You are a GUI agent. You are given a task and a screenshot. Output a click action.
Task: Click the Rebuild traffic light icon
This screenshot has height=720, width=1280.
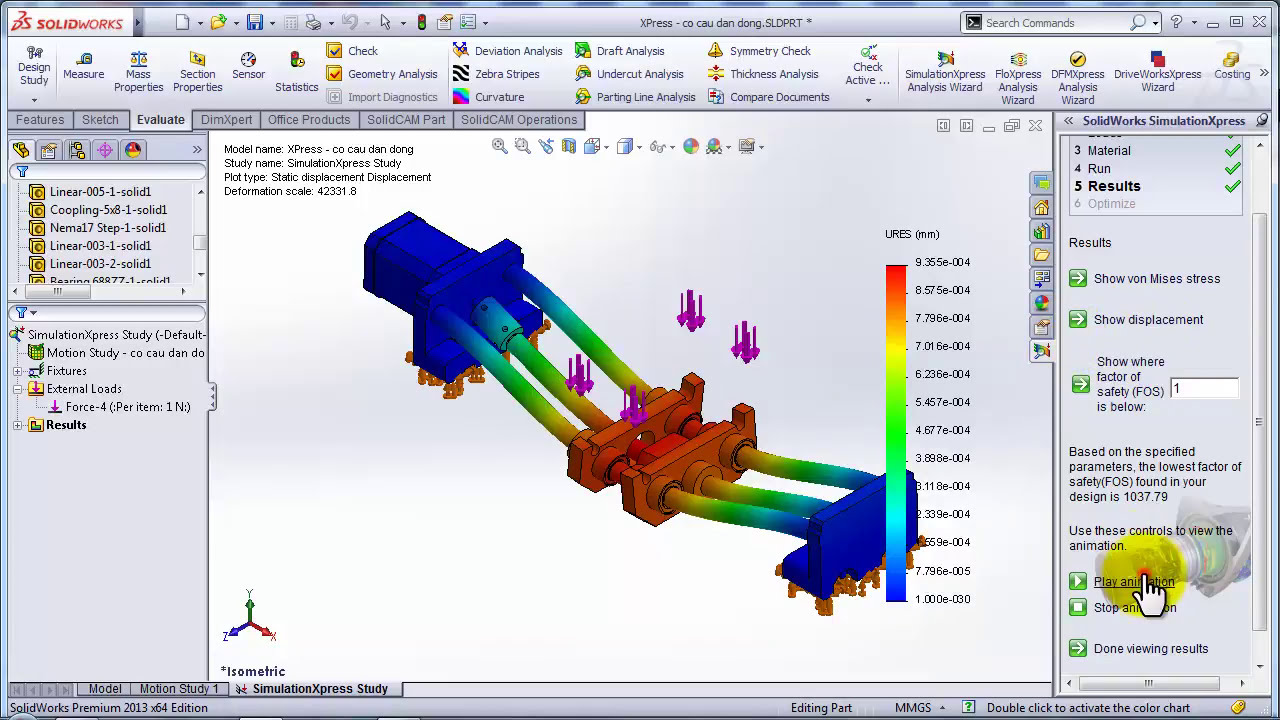click(x=421, y=22)
